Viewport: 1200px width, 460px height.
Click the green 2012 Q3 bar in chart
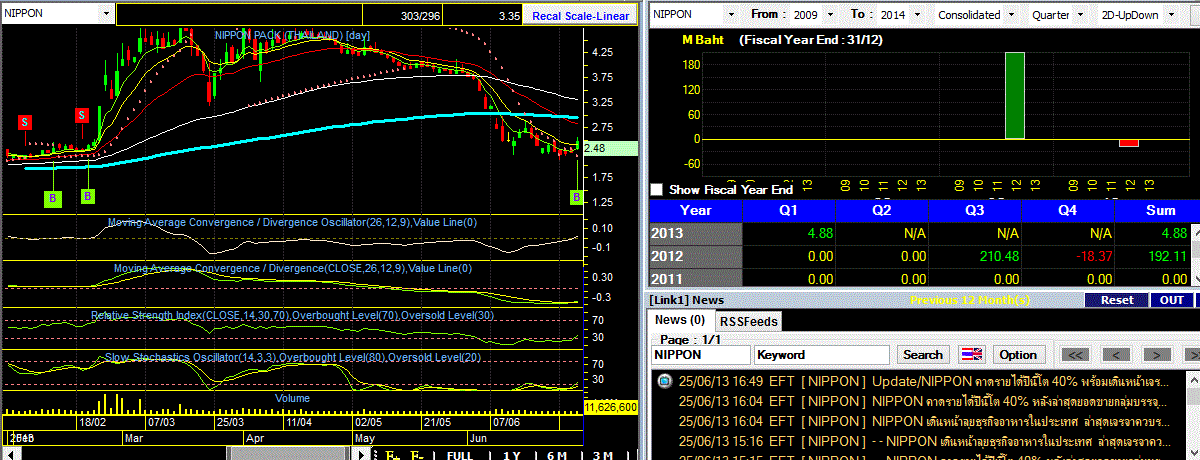point(1015,95)
